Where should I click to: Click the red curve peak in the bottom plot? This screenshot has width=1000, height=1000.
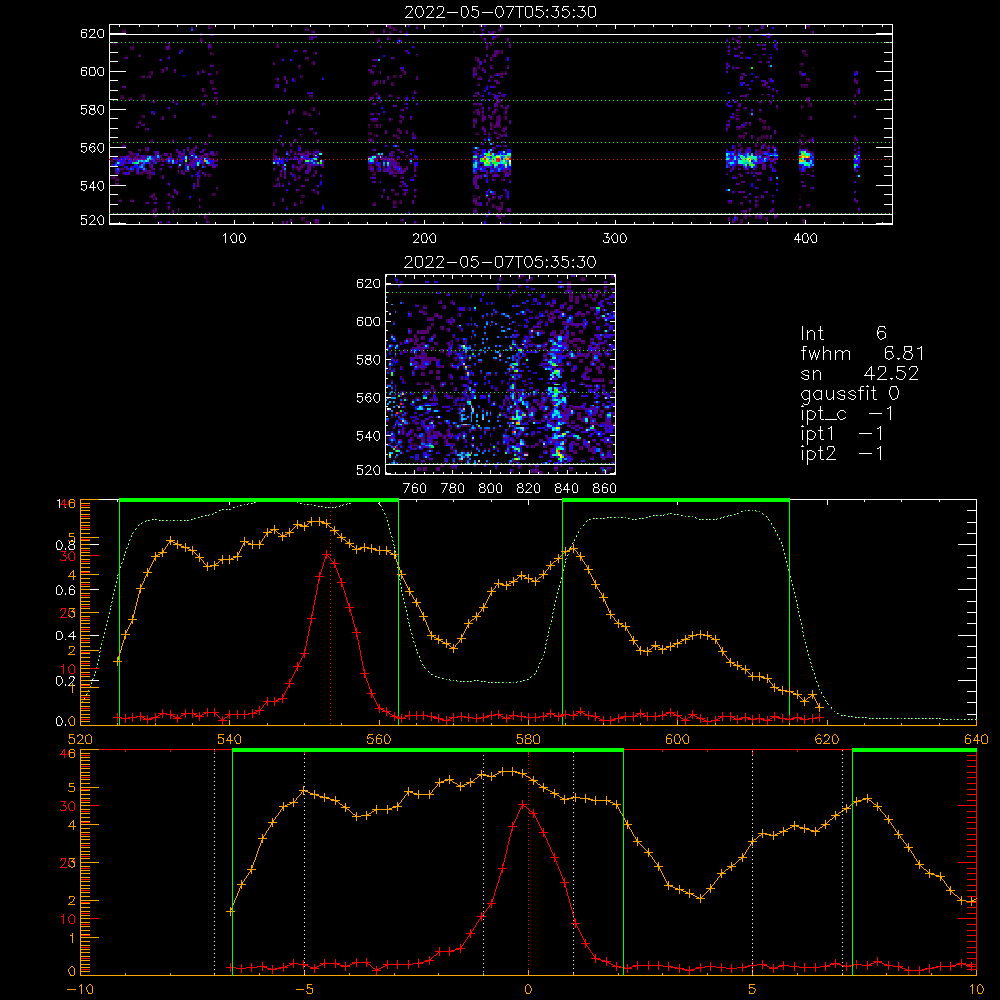point(523,804)
